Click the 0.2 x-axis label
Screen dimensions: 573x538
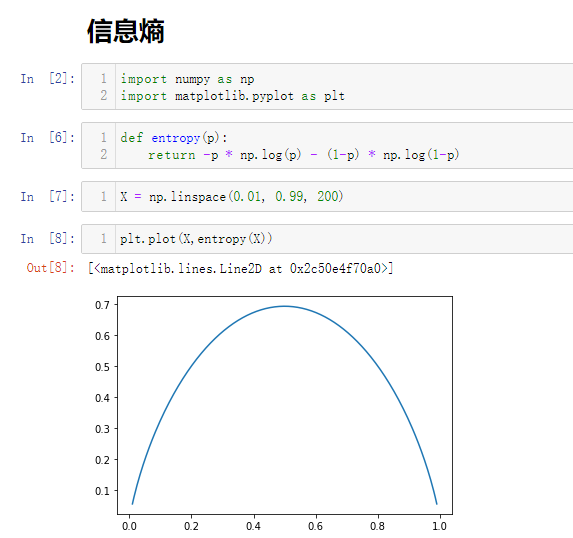click(x=191, y=526)
